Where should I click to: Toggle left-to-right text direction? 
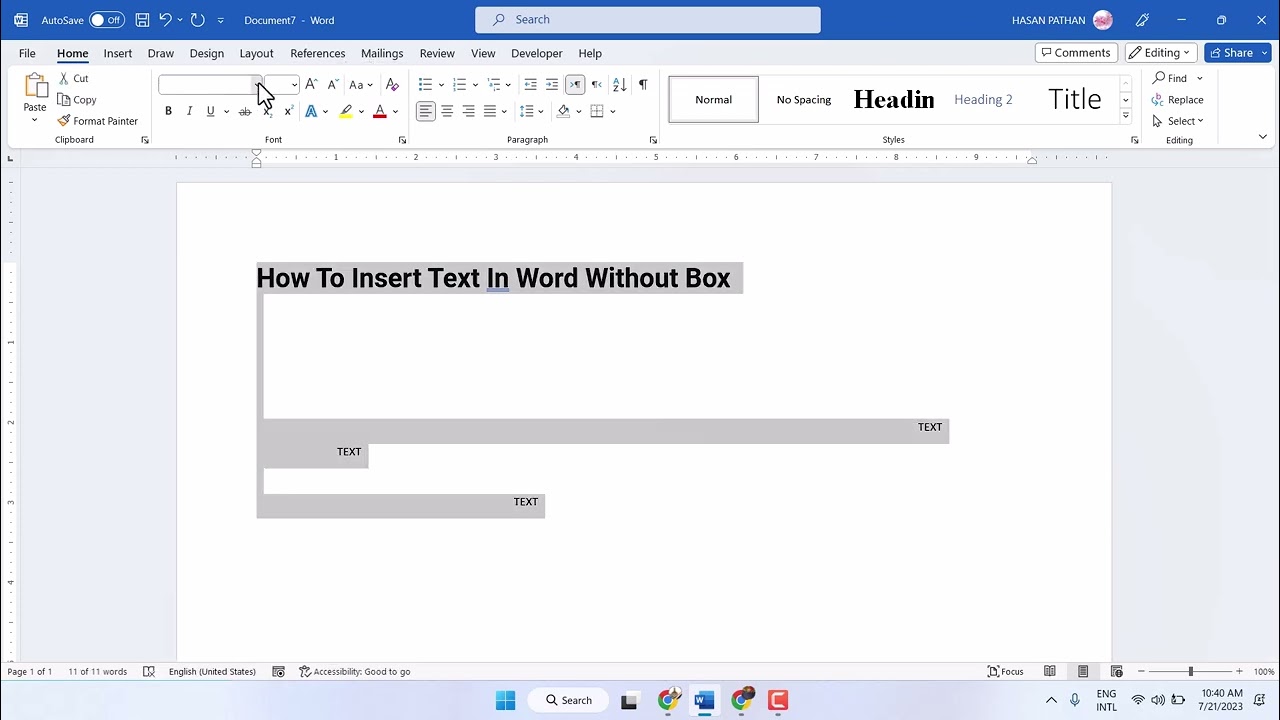pyautogui.click(x=575, y=85)
